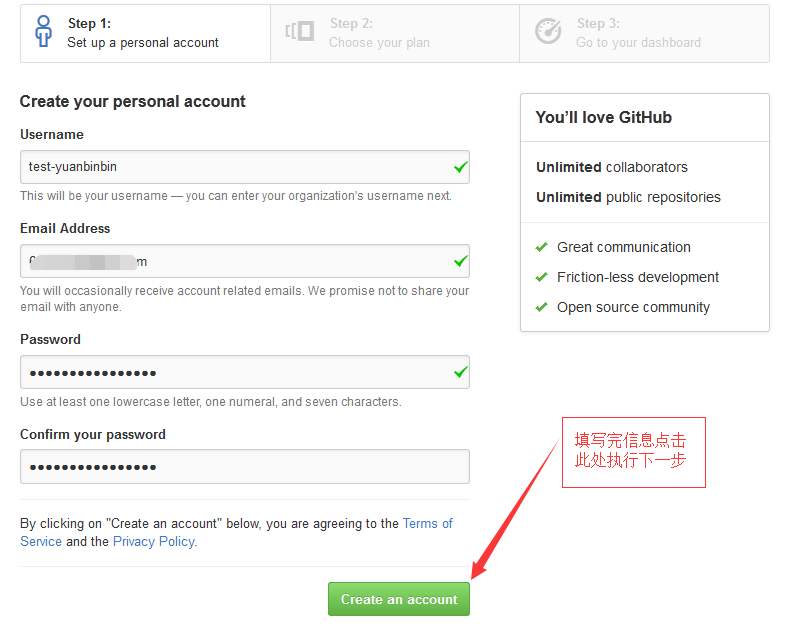
Task: Select the Step 2 Choose your plan tab
Action: [394, 33]
